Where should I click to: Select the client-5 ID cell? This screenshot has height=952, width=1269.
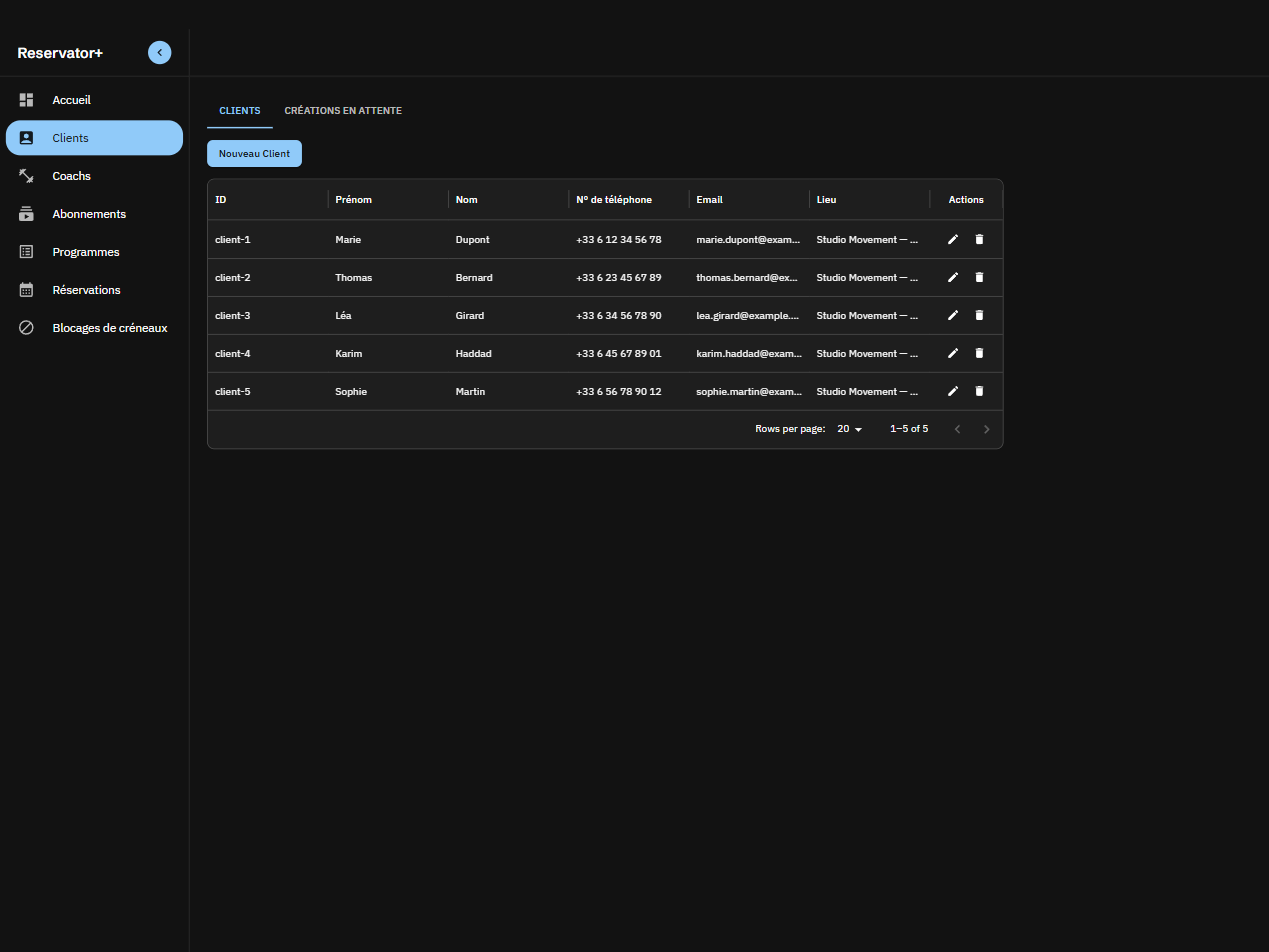pos(267,392)
